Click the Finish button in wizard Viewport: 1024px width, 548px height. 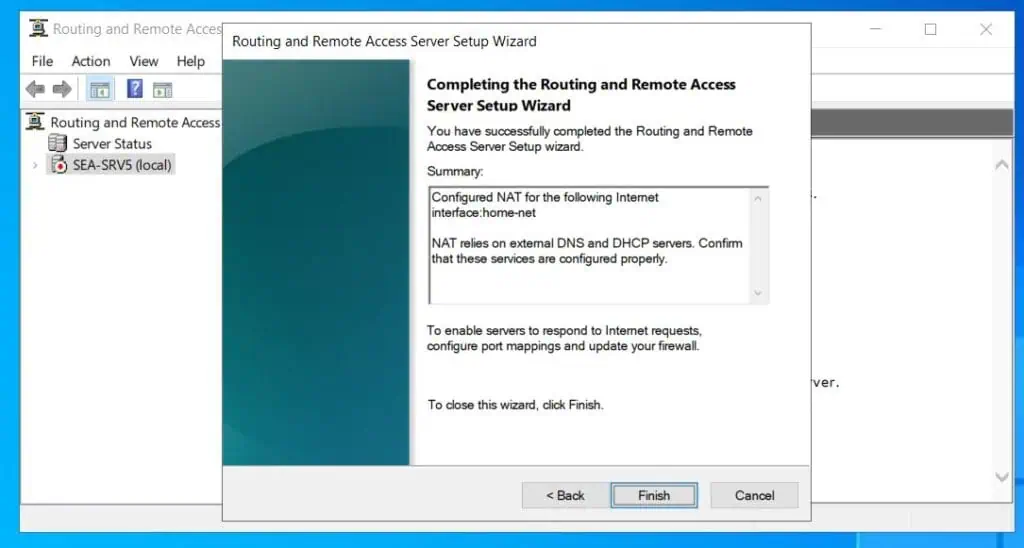654,495
